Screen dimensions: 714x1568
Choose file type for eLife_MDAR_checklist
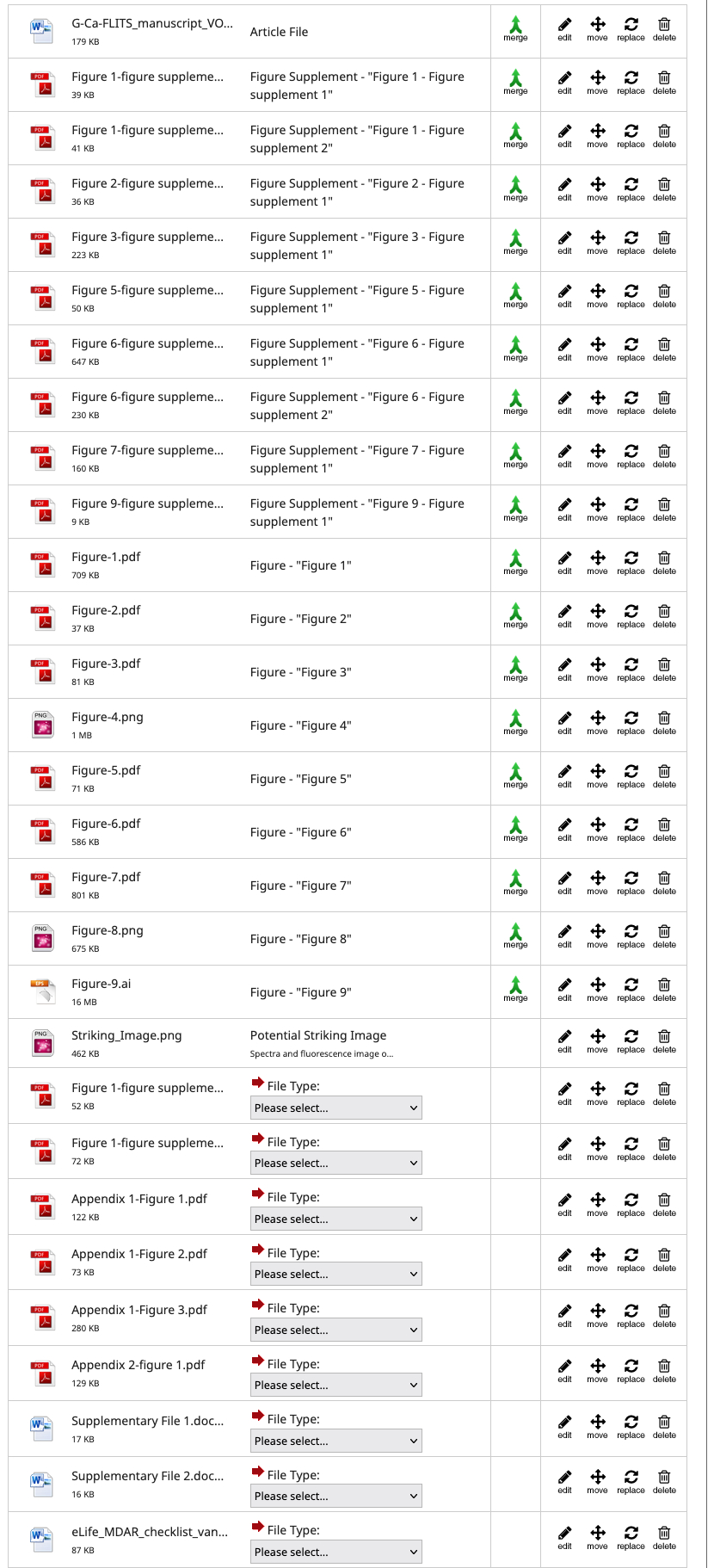(x=335, y=1552)
